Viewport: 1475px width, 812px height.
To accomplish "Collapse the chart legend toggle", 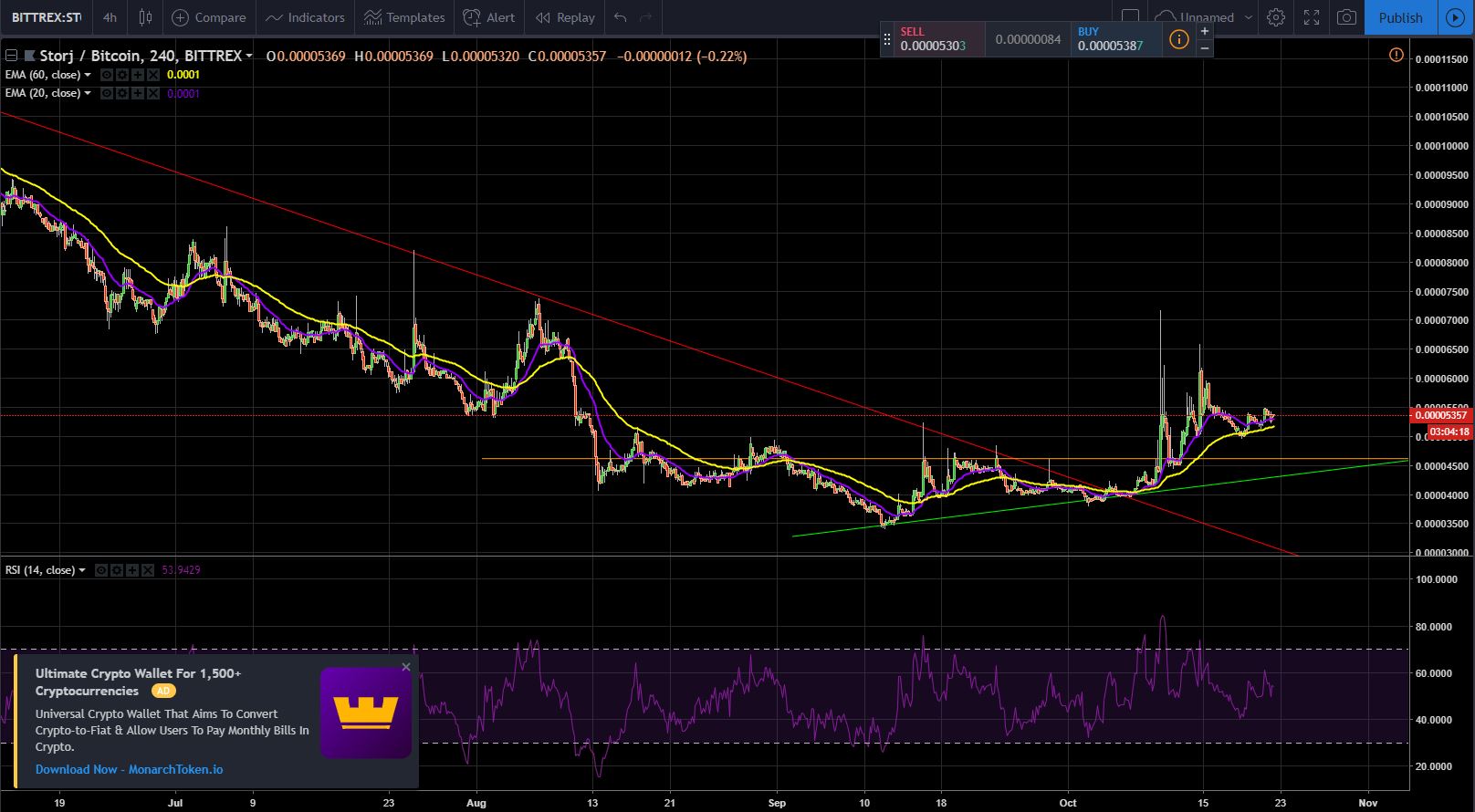I will point(11,56).
